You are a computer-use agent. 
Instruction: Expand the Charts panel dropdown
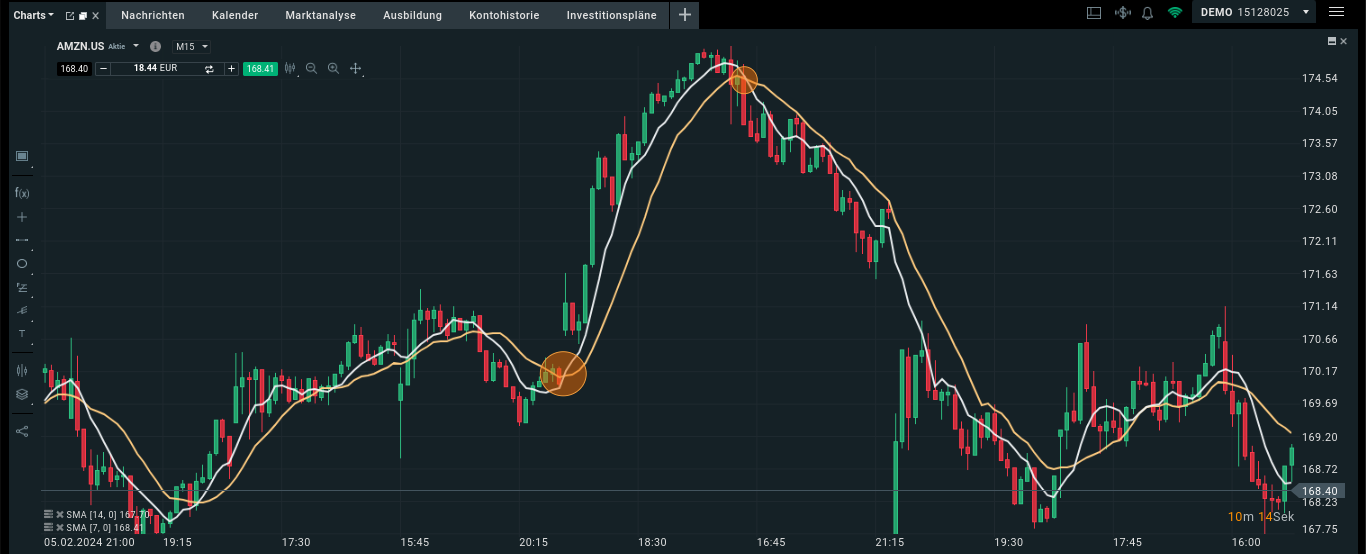[x=34, y=15]
